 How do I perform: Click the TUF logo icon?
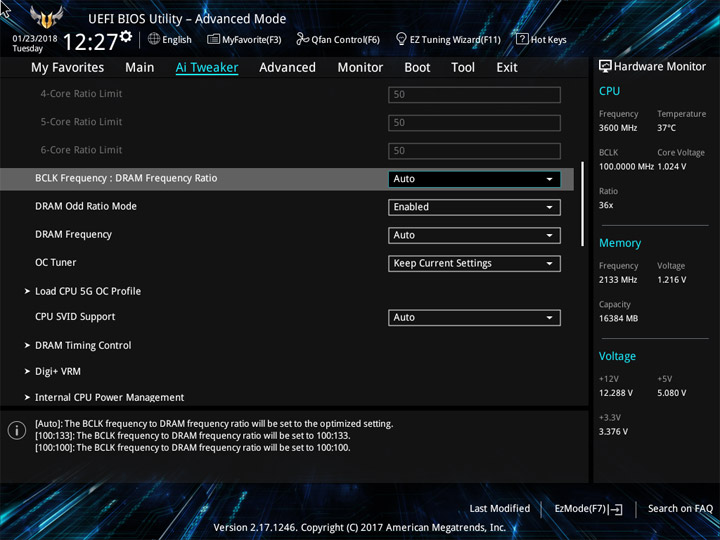(46, 17)
